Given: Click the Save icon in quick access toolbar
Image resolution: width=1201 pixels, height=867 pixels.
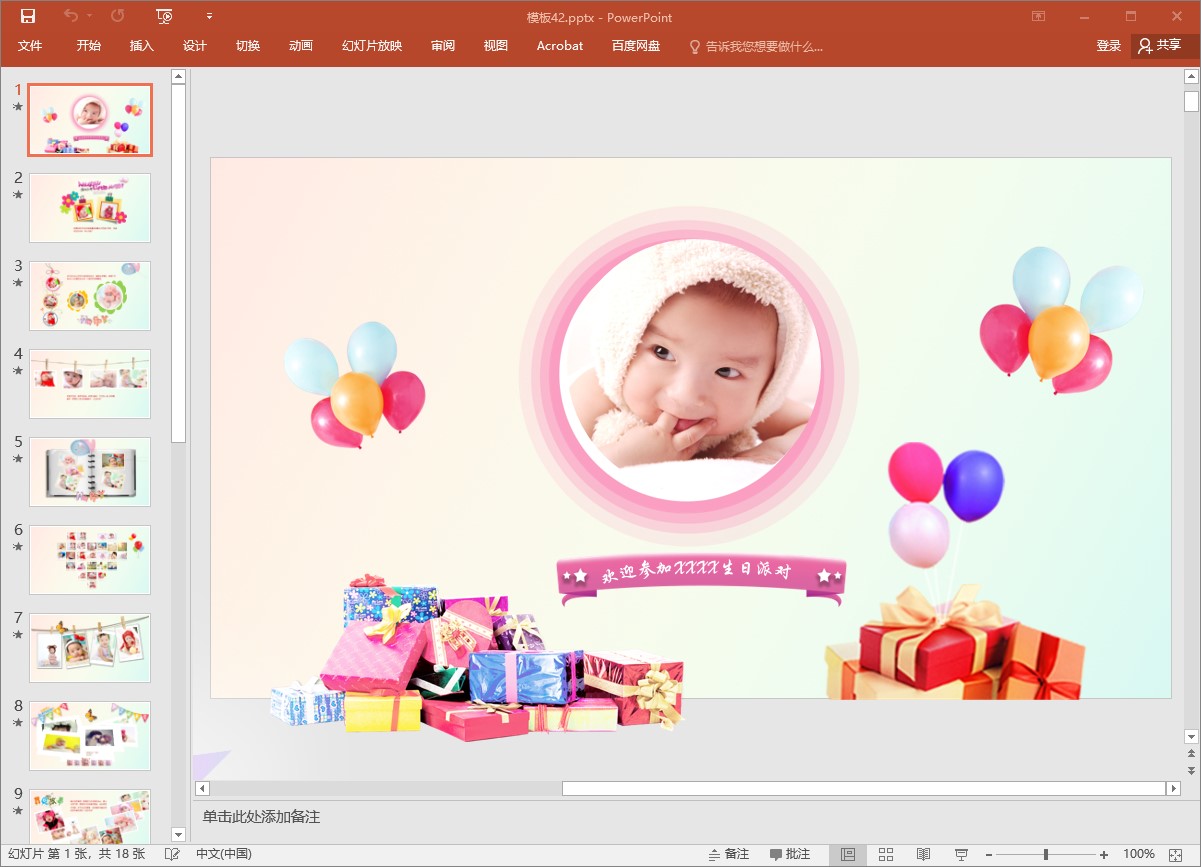Looking at the screenshot, I should click(28, 16).
